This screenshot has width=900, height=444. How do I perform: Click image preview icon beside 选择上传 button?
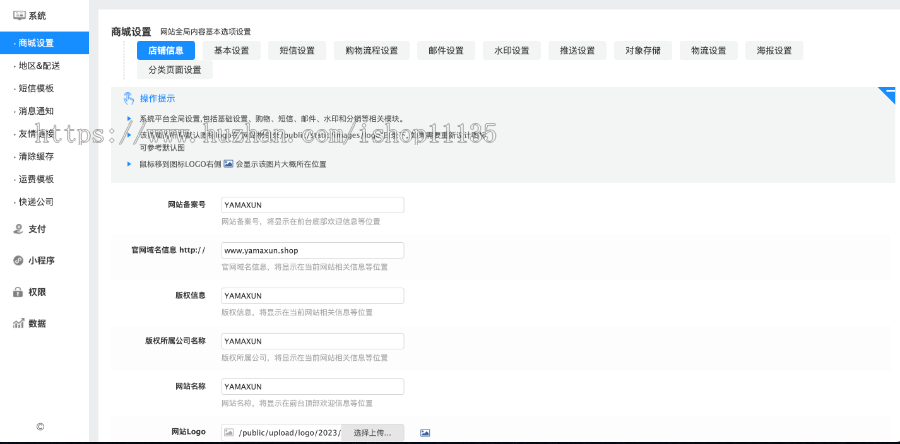coord(425,433)
